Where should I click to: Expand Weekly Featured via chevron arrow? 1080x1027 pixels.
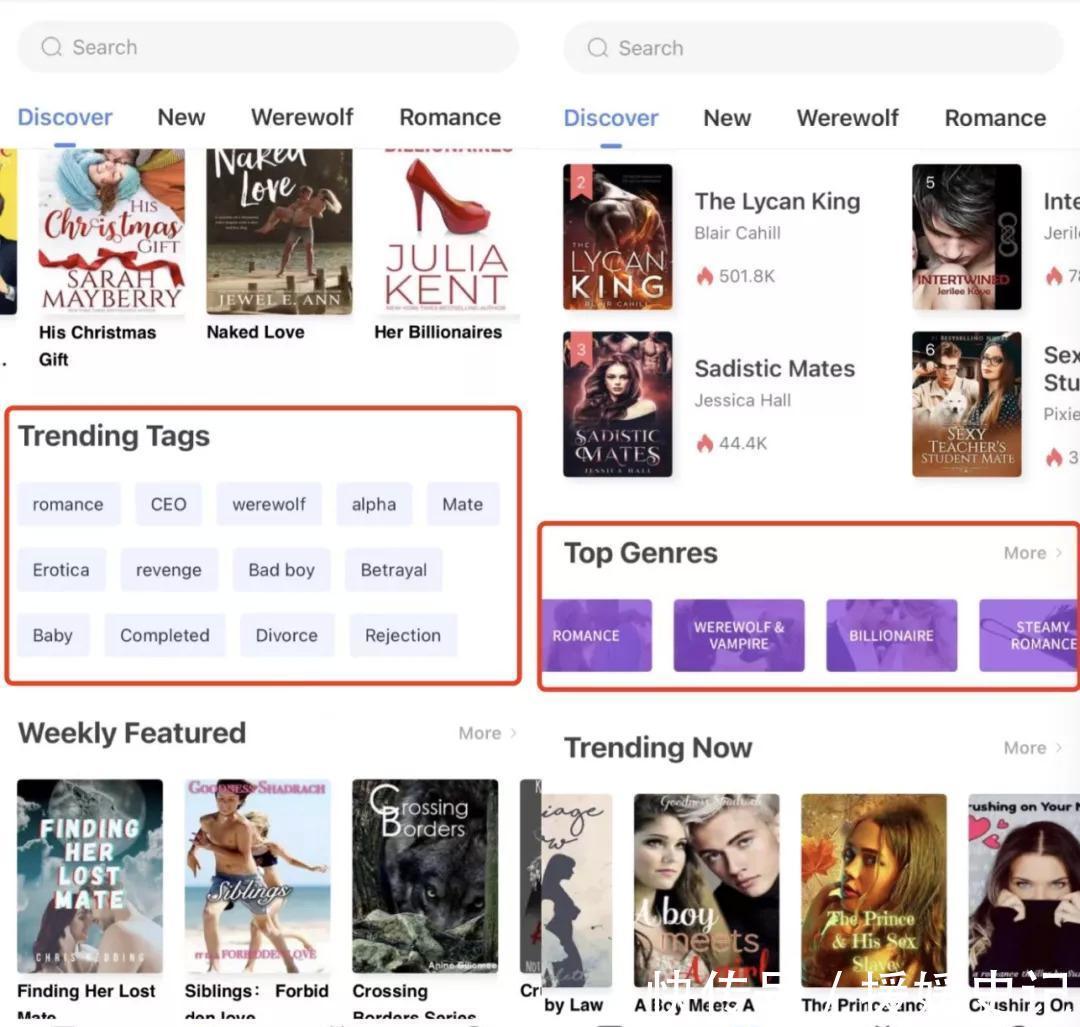pos(513,733)
